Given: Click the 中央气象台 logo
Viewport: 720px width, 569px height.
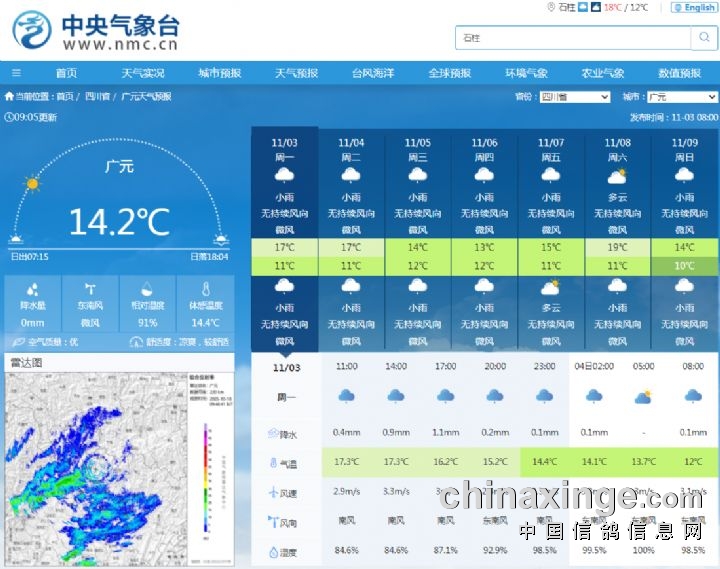Looking at the screenshot, I should click(95, 31).
